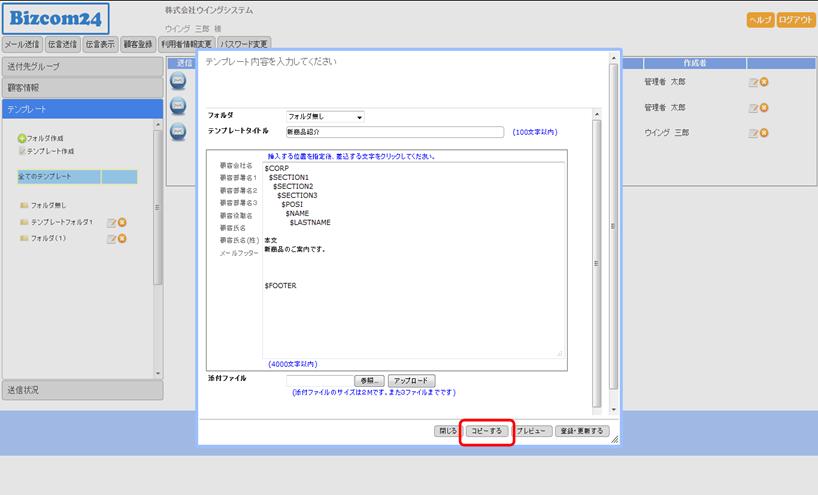The height and width of the screenshot is (495, 818).
Task: Expand the 送付先グループ accordion section
Action: point(81,66)
